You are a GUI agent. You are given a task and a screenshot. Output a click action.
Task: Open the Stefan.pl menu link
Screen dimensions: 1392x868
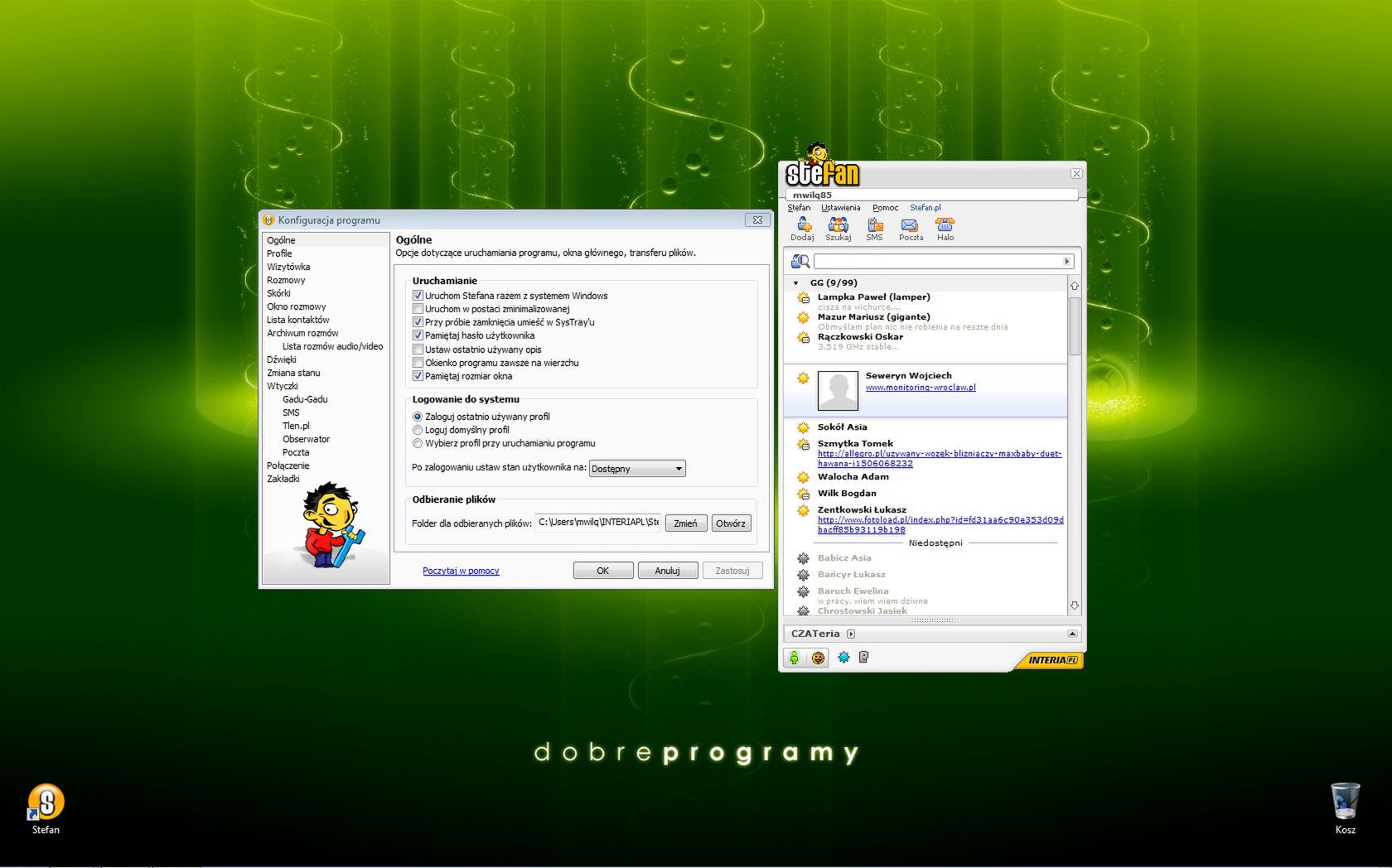pyautogui.click(x=926, y=208)
